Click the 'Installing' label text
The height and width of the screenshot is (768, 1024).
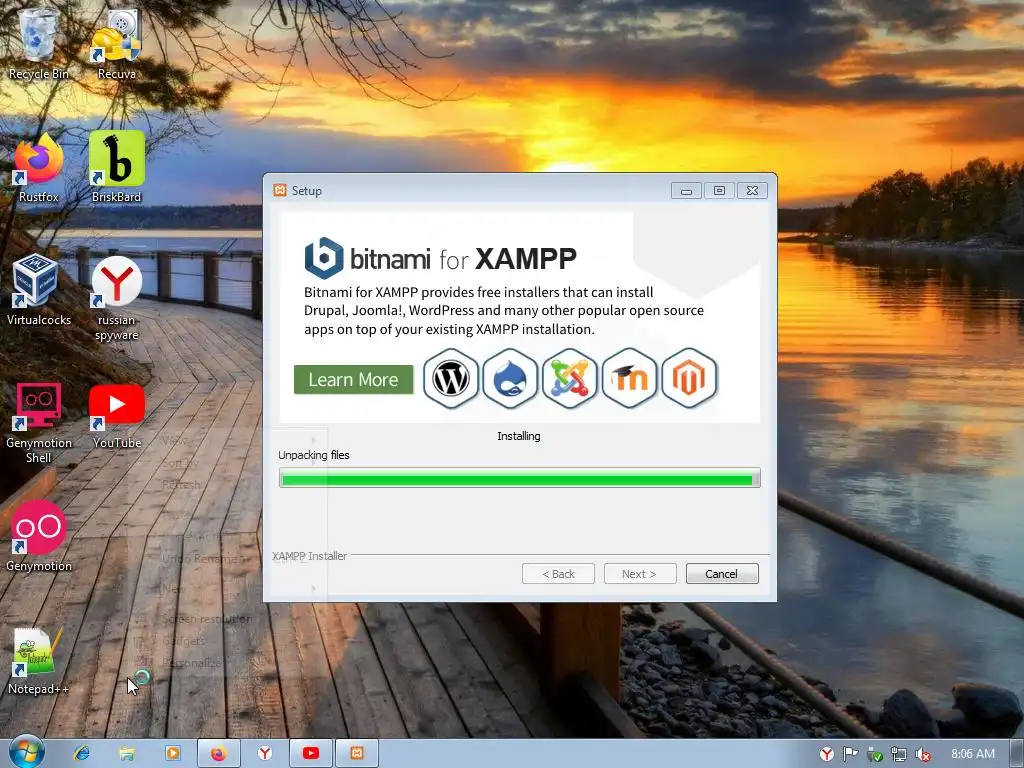click(x=519, y=436)
